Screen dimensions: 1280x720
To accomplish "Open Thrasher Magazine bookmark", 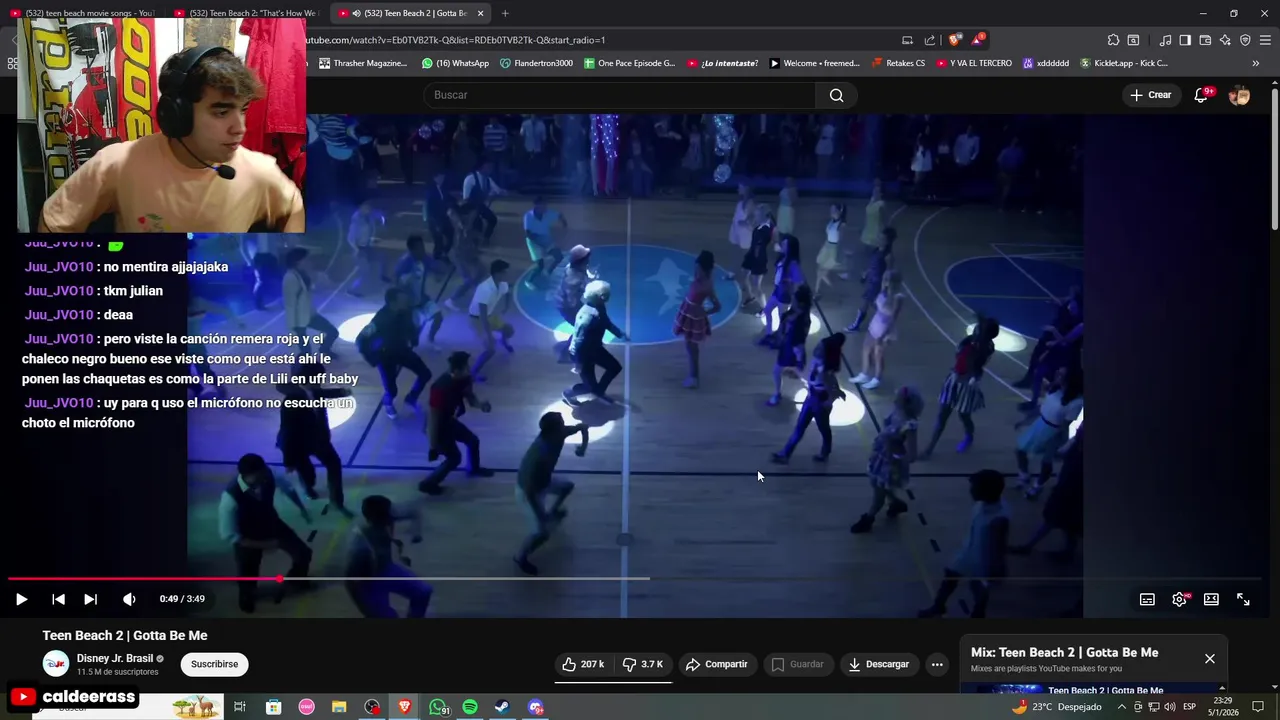I will tap(363, 63).
